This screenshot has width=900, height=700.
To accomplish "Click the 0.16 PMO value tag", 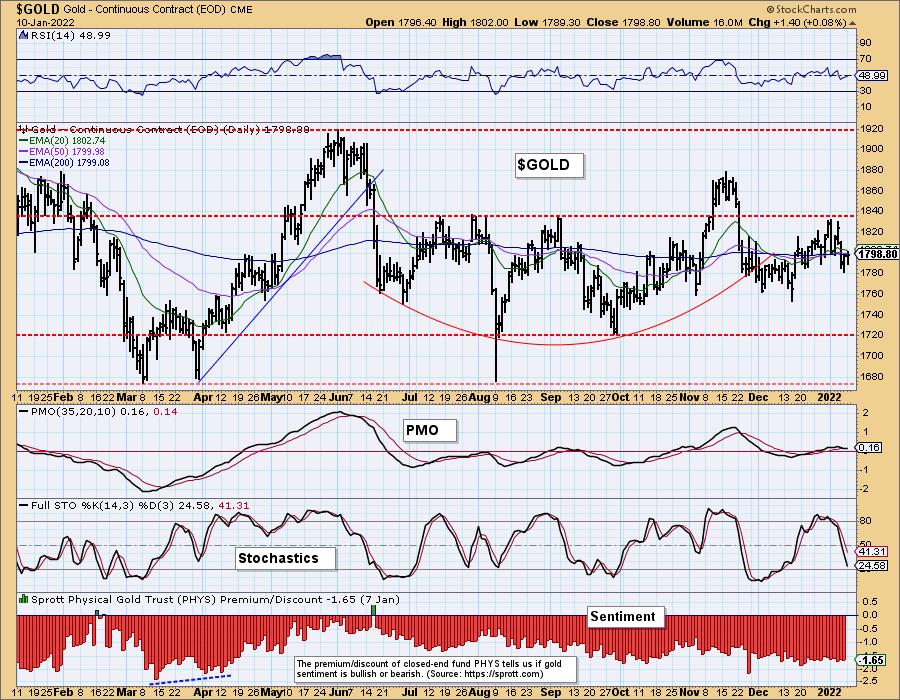I will coord(870,447).
